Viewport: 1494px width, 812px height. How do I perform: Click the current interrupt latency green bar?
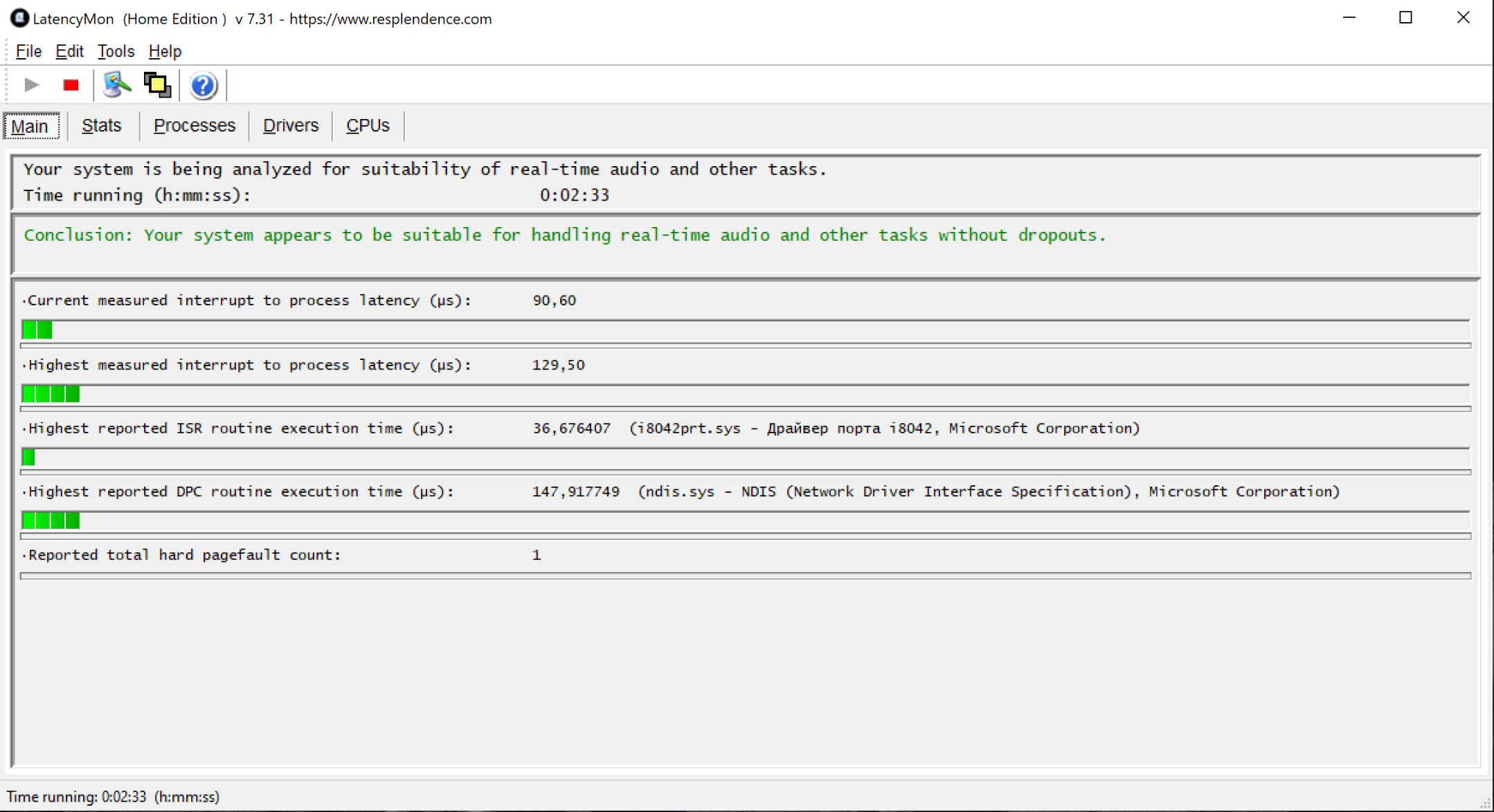click(37, 330)
